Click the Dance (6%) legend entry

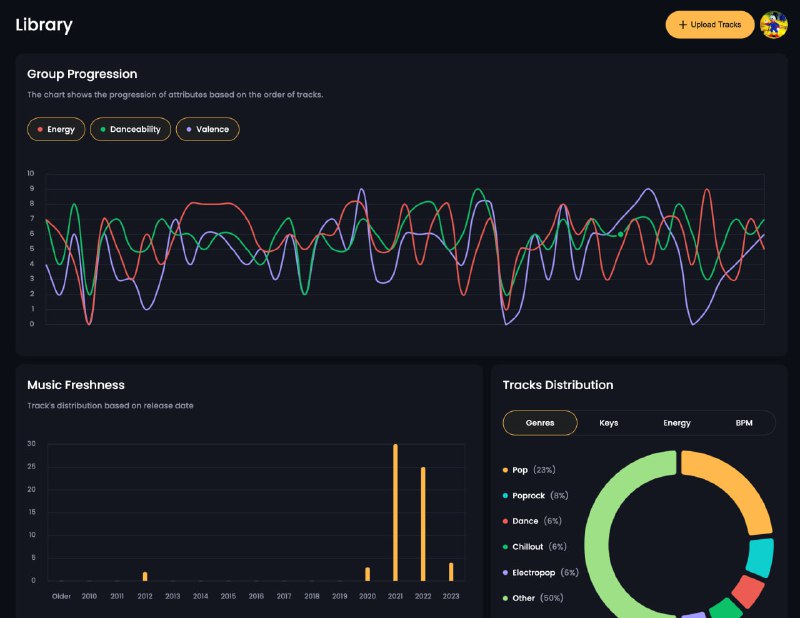(532, 521)
